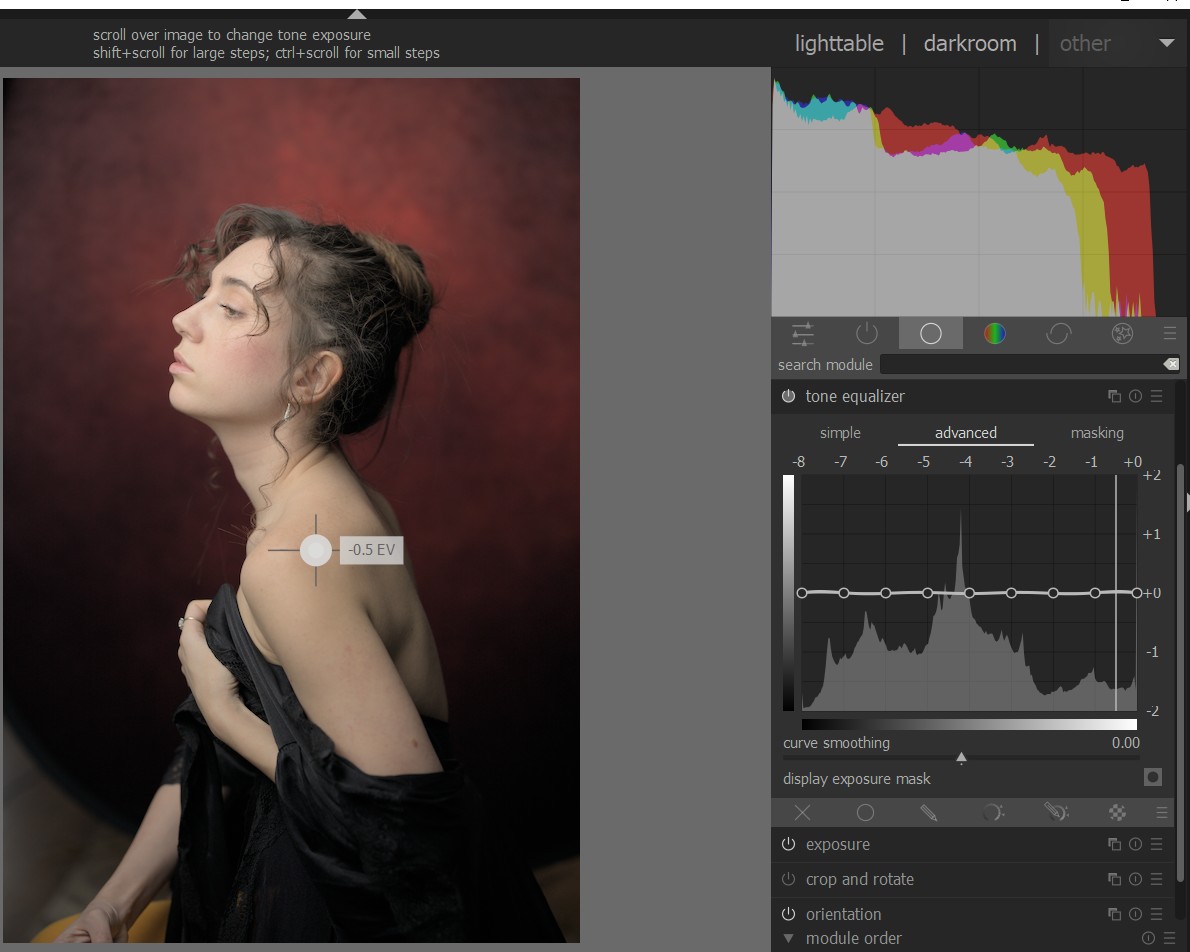Image resolution: width=1190 pixels, height=952 pixels.
Task: Click the histogram display
Action: coord(978,192)
